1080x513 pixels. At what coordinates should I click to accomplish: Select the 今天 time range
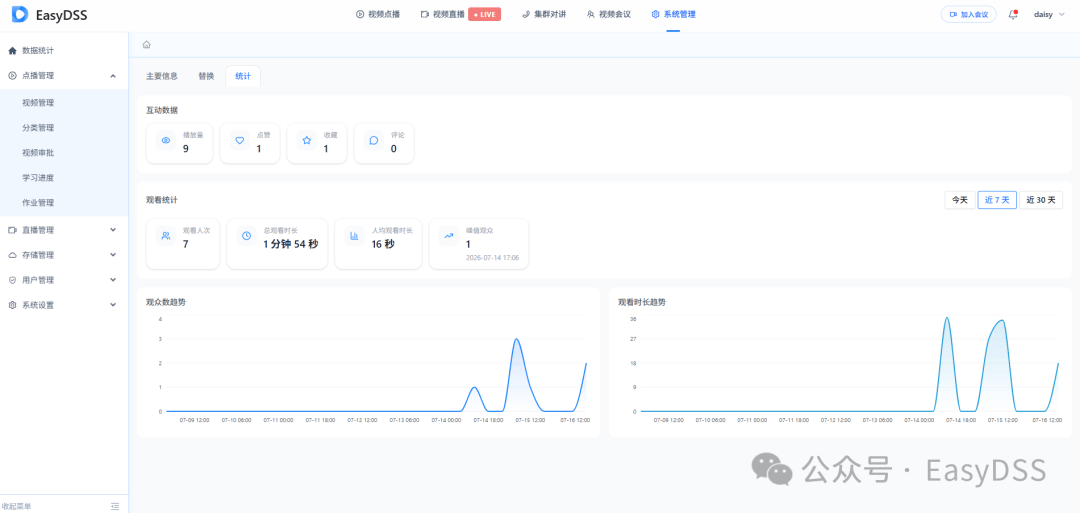(x=960, y=200)
